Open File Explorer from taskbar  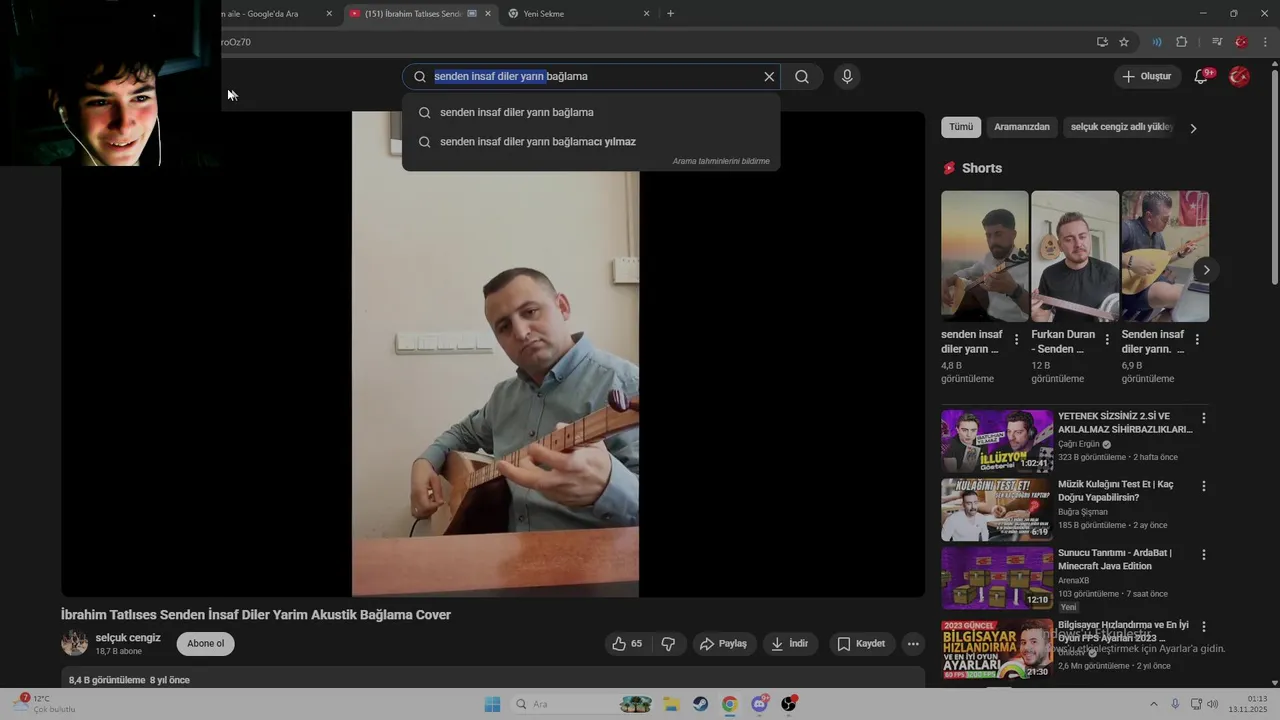tap(671, 704)
